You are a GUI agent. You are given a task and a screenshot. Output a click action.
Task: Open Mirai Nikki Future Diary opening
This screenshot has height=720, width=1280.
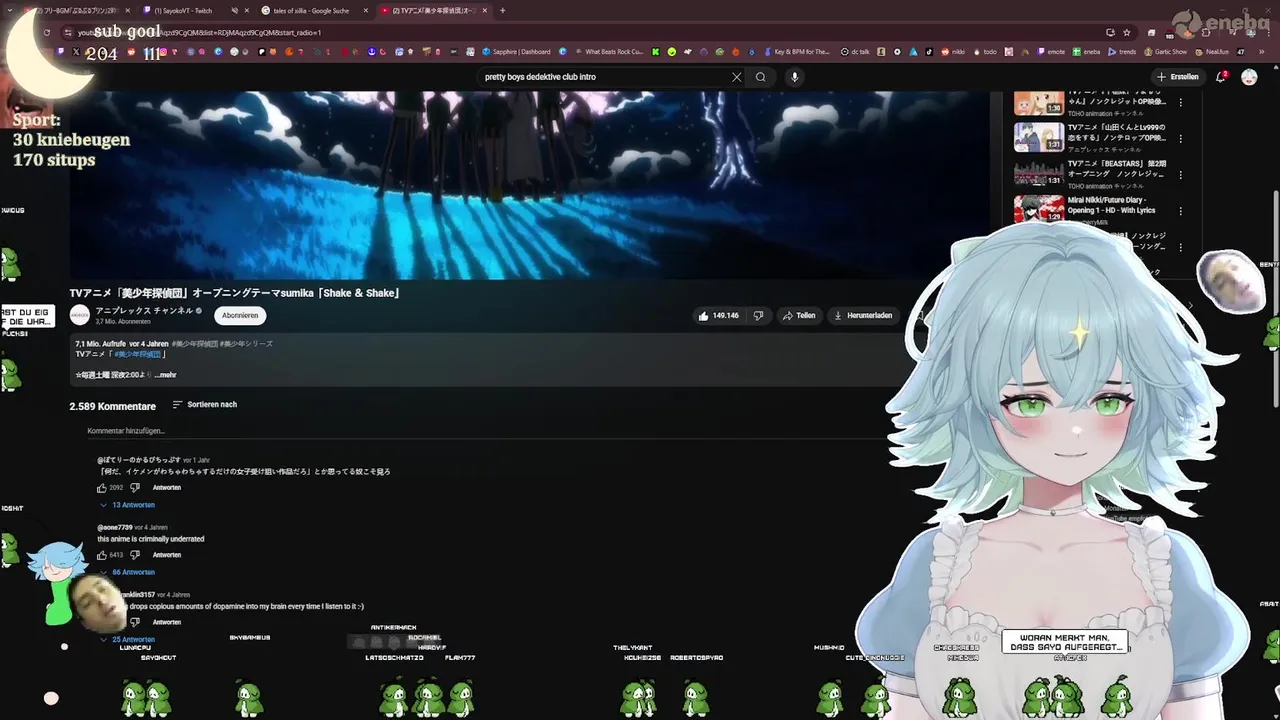pyautogui.click(x=1111, y=205)
